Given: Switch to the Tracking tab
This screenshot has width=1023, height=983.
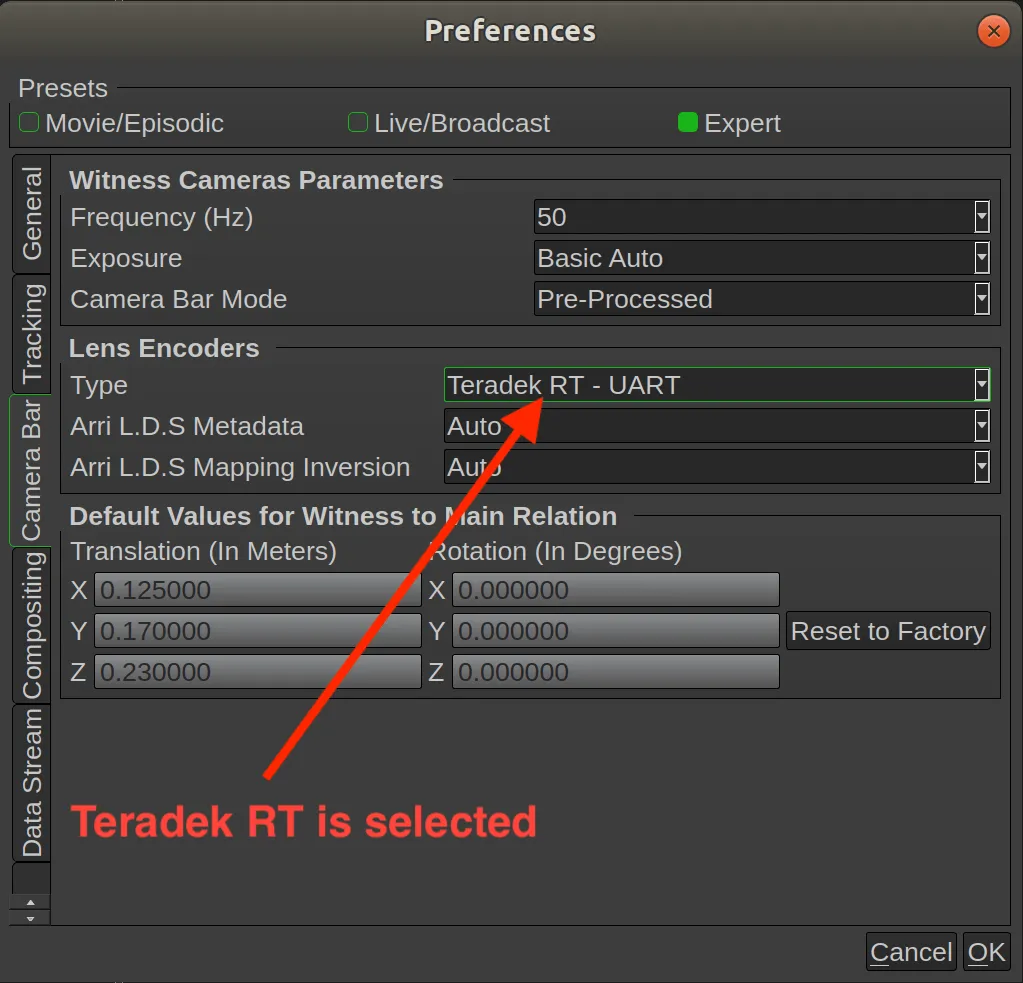Looking at the screenshot, I should (x=31, y=334).
